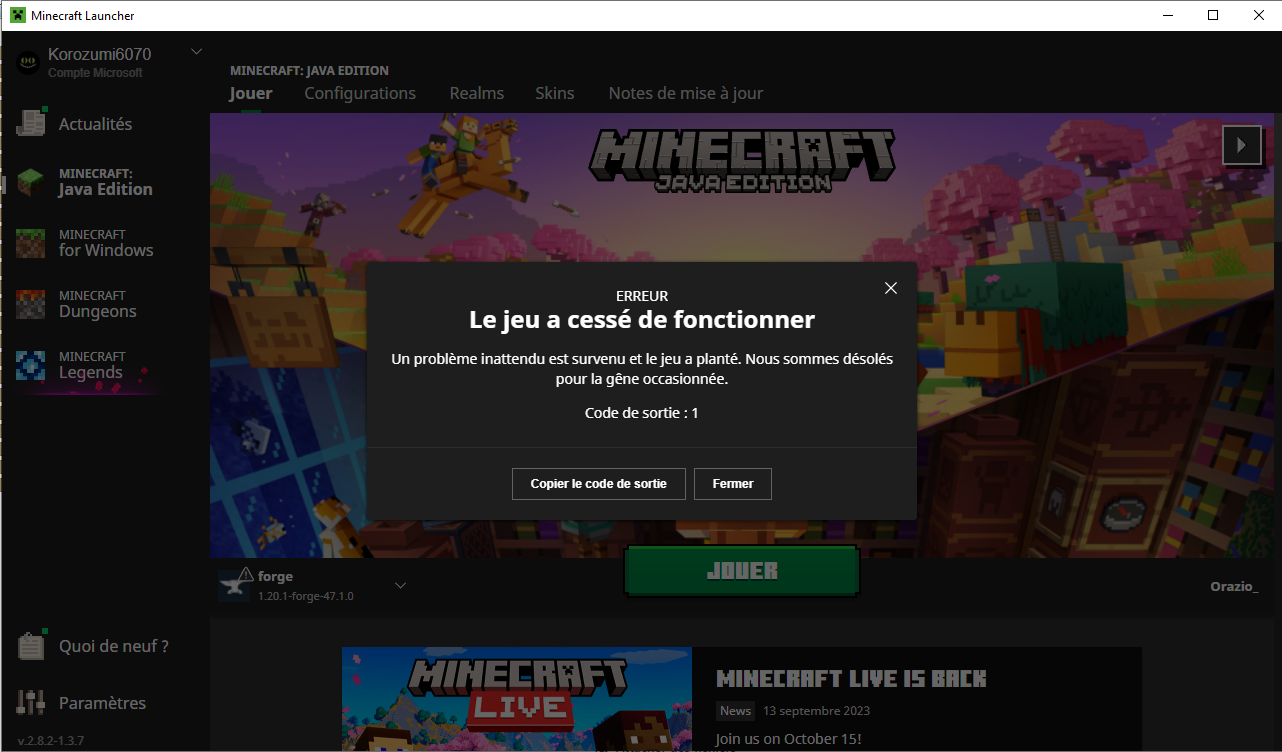Close the error dialog with the X
1282x752 pixels.
pyautogui.click(x=891, y=288)
